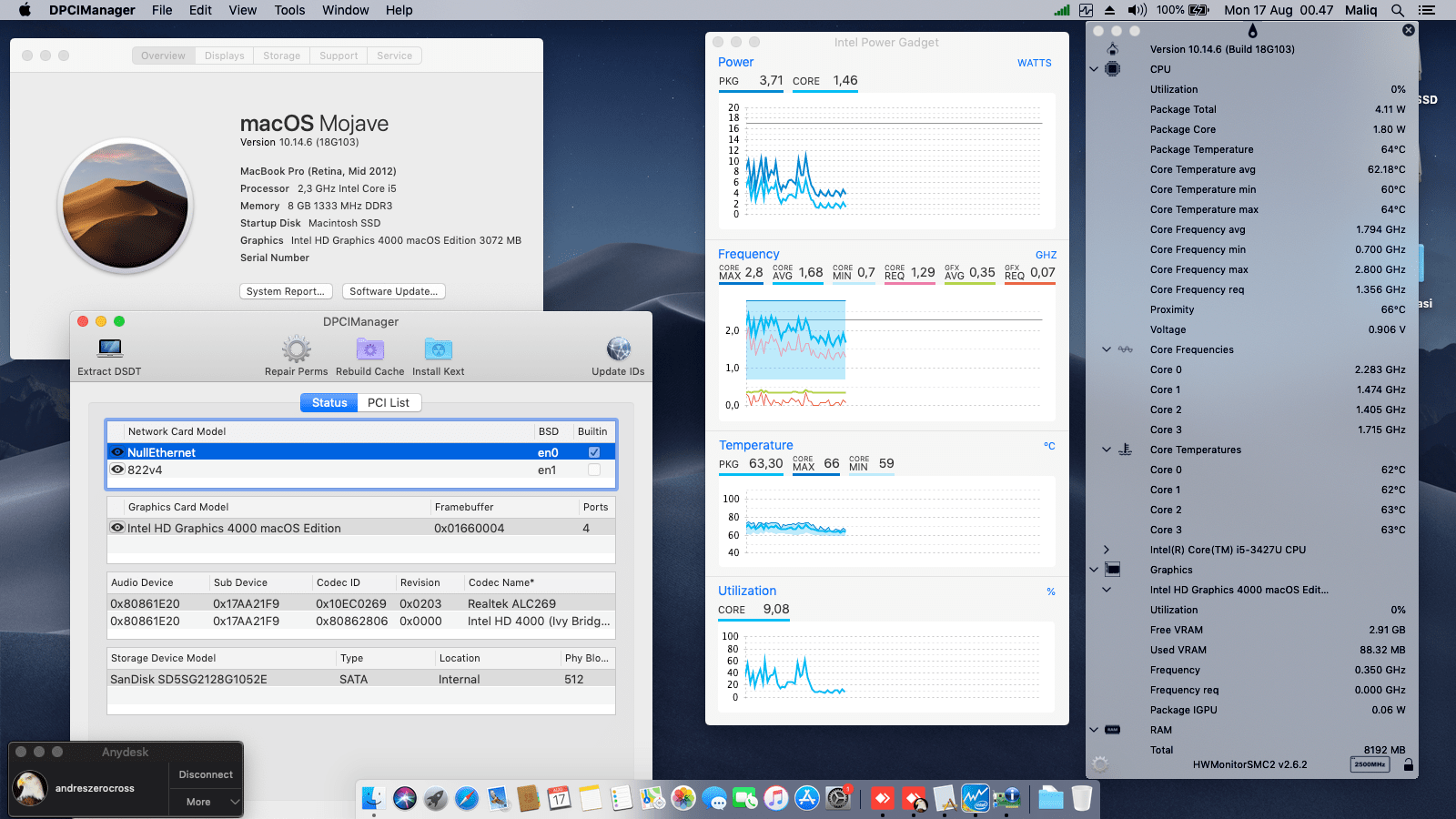
Task: Disconnect the AnyDesk session
Action: point(205,774)
